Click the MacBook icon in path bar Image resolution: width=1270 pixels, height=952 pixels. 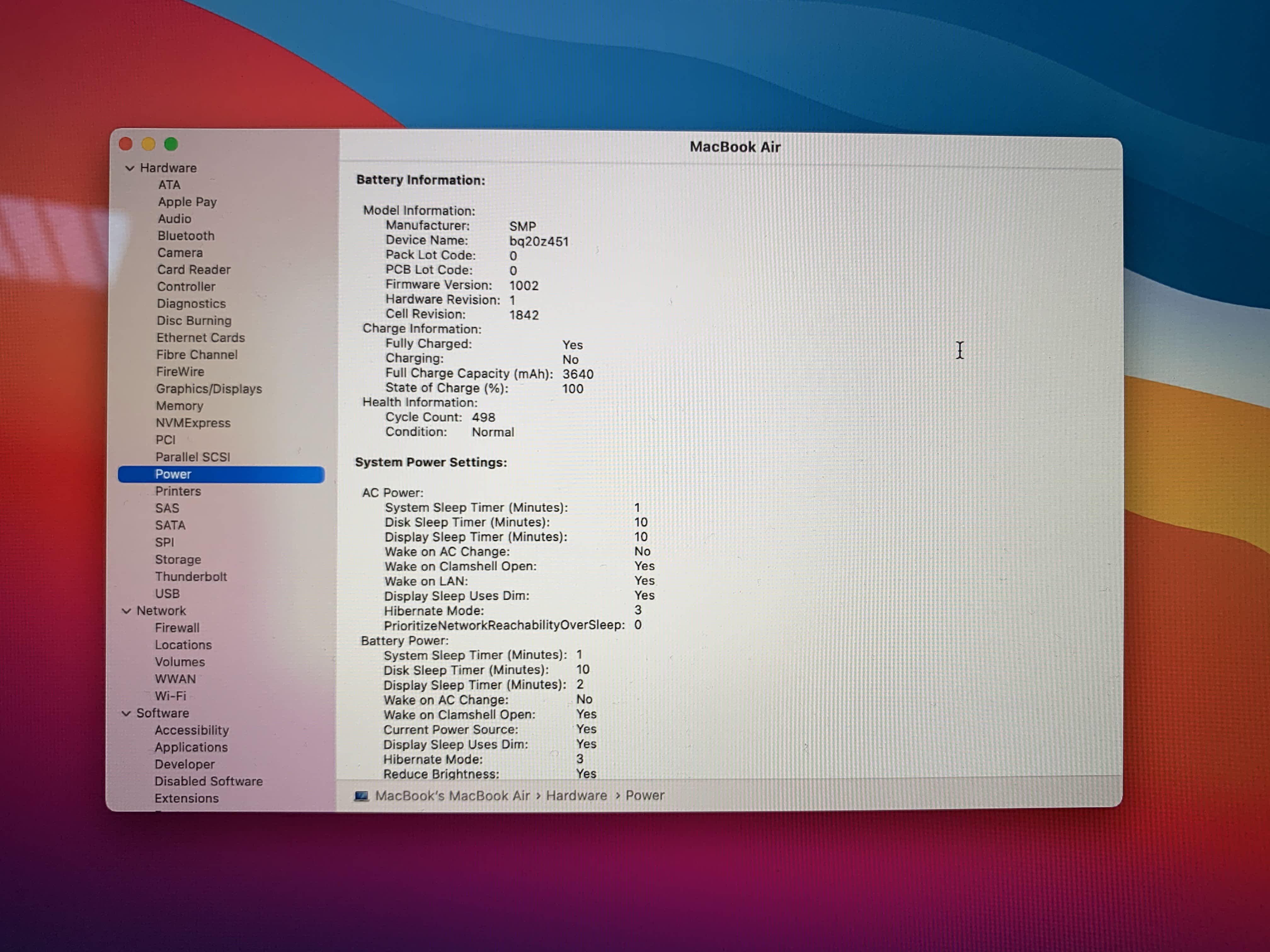click(361, 796)
